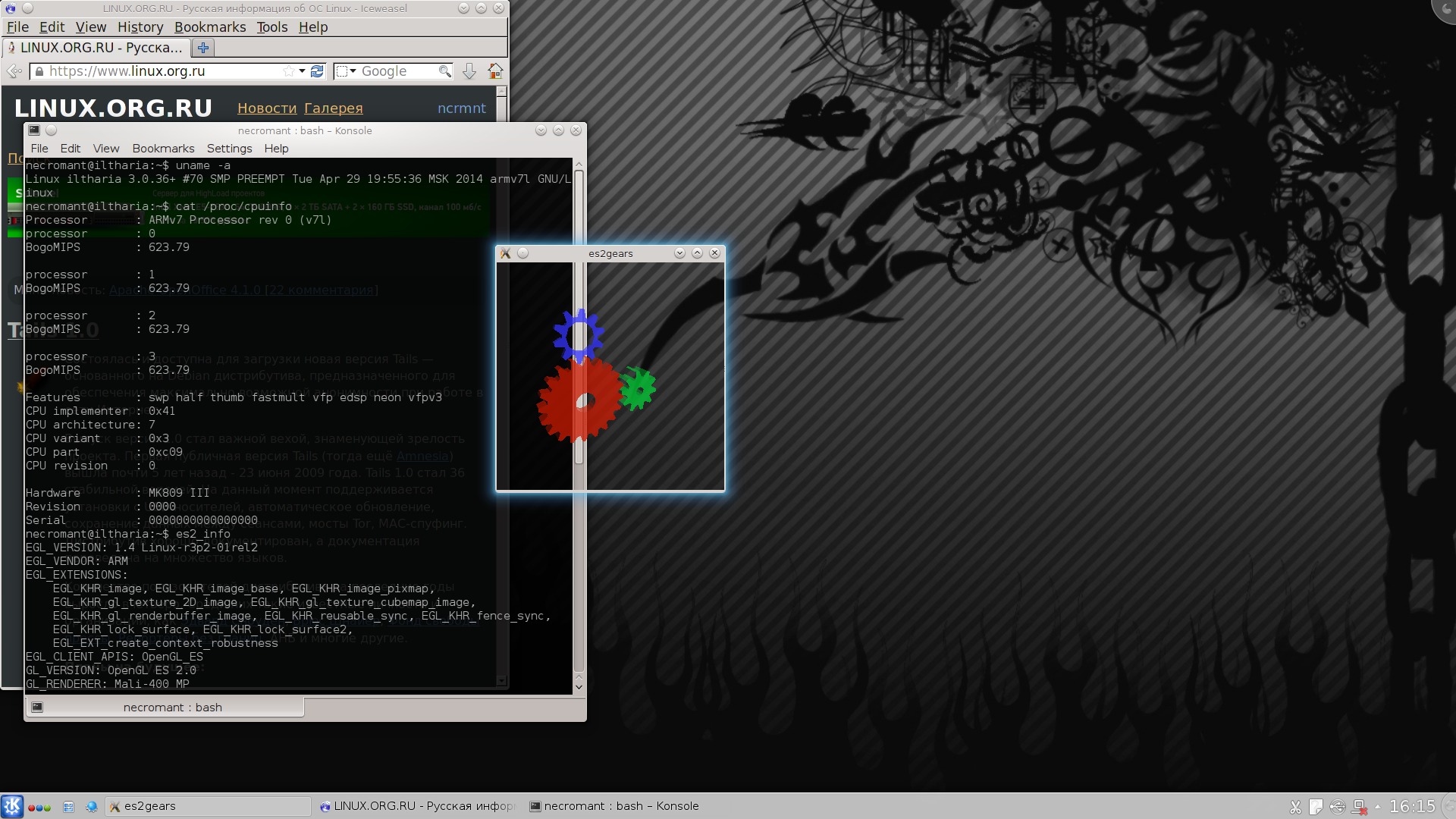The height and width of the screenshot is (819, 1456).
Task: Open Konsole File menu
Action: [x=39, y=149]
